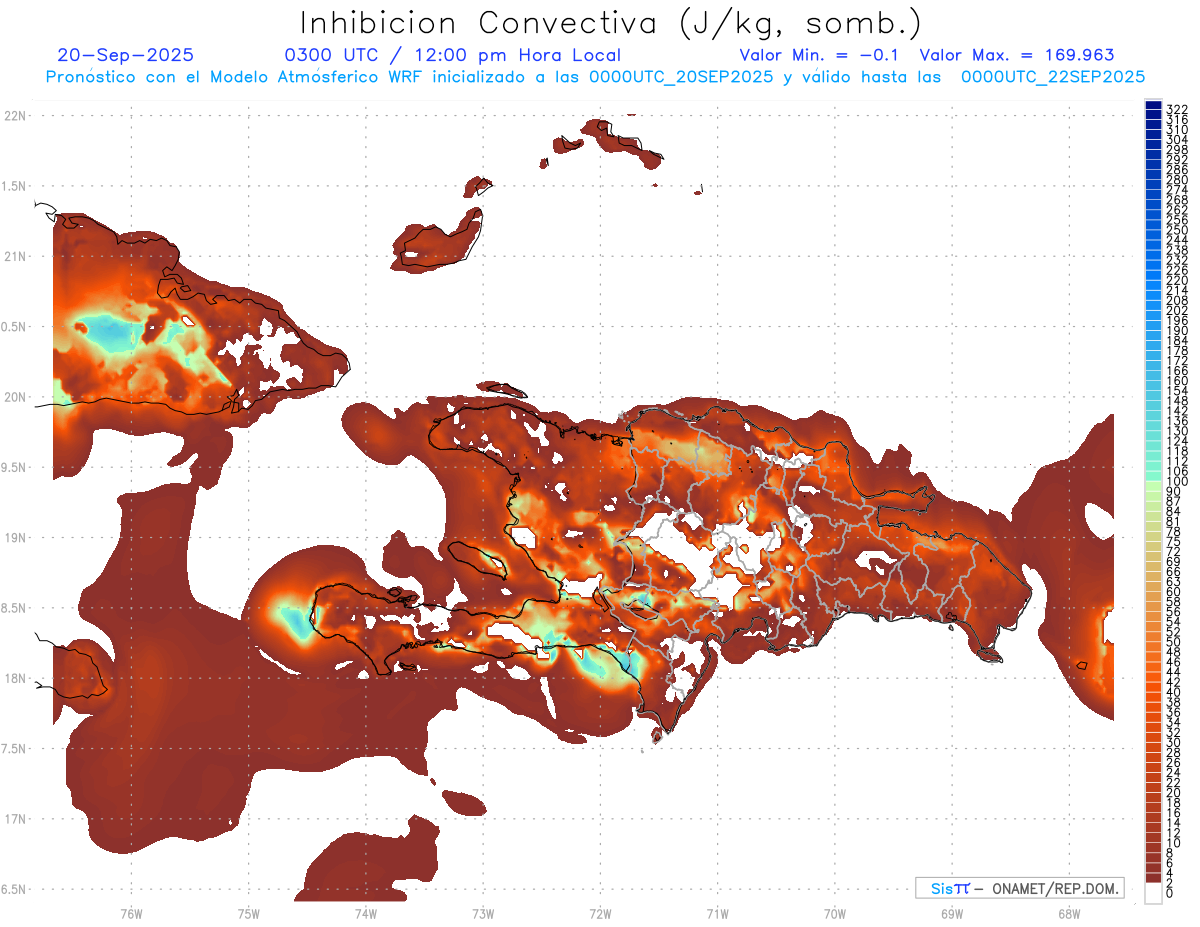Click the color scale value '75'
This screenshot has width=1200, height=927.
tap(1173, 541)
